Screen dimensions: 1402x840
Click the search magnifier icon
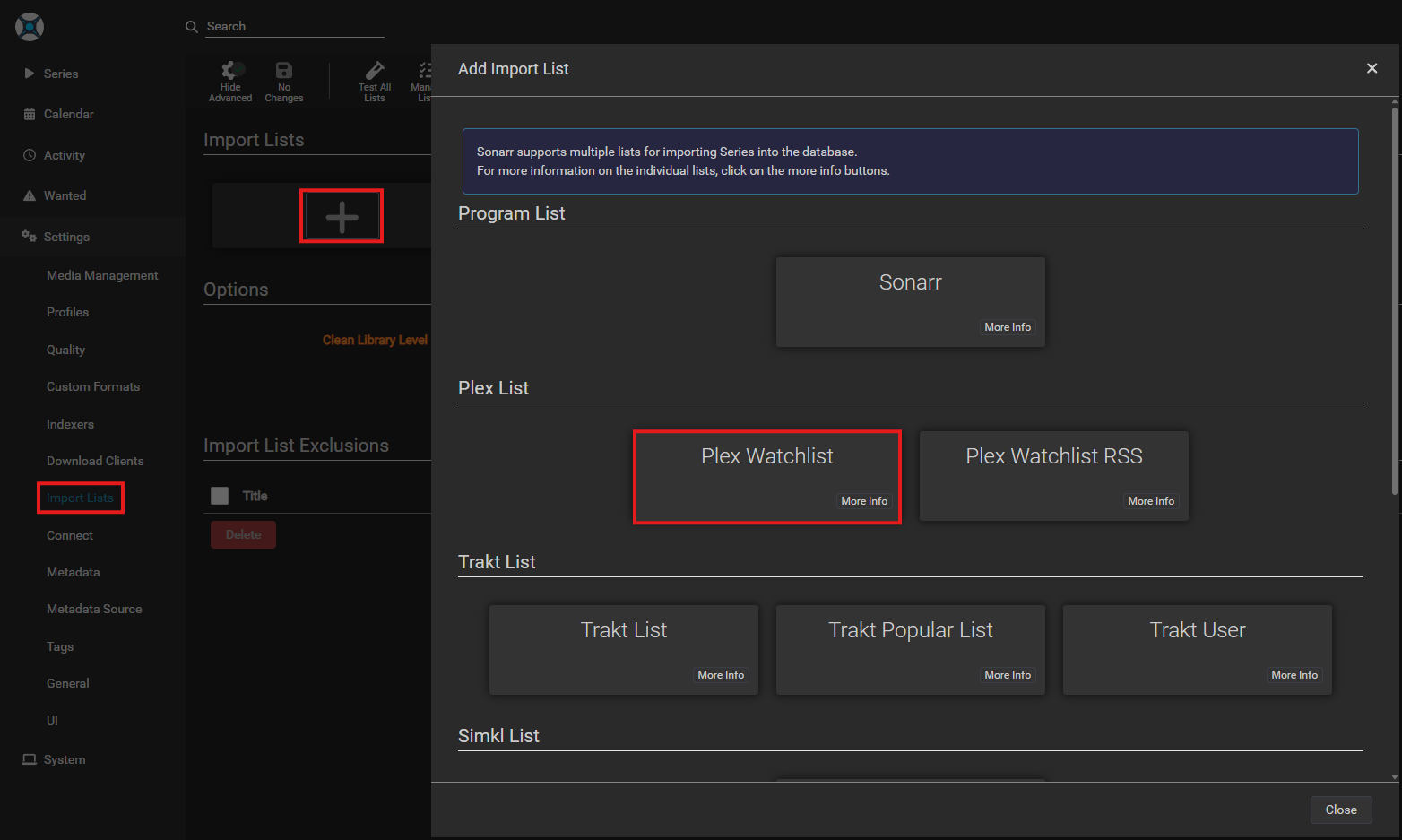point(191,27)
